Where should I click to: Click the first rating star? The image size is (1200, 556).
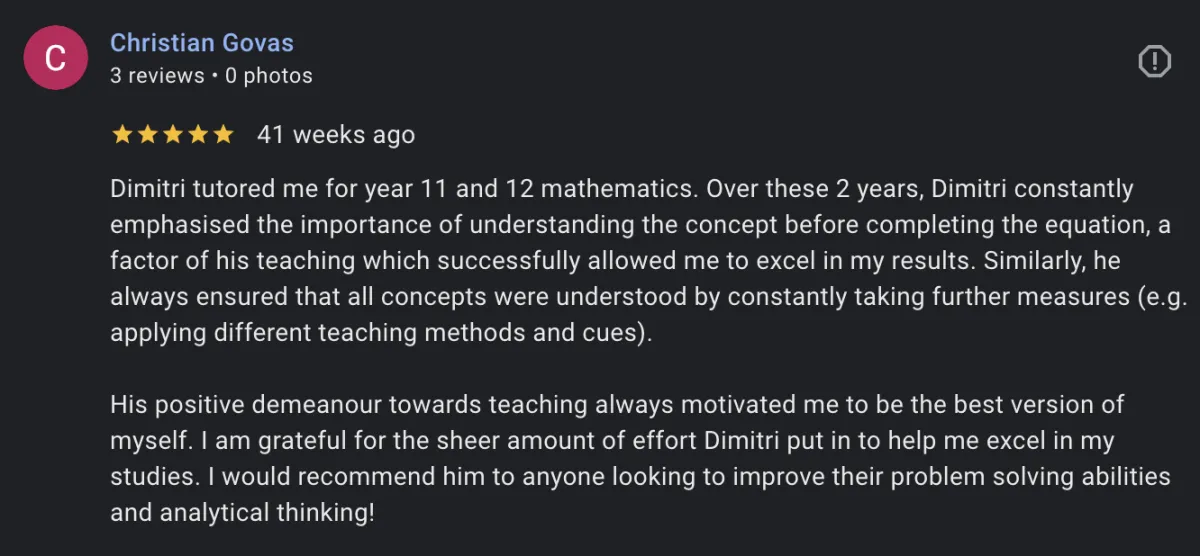point(122,134)
